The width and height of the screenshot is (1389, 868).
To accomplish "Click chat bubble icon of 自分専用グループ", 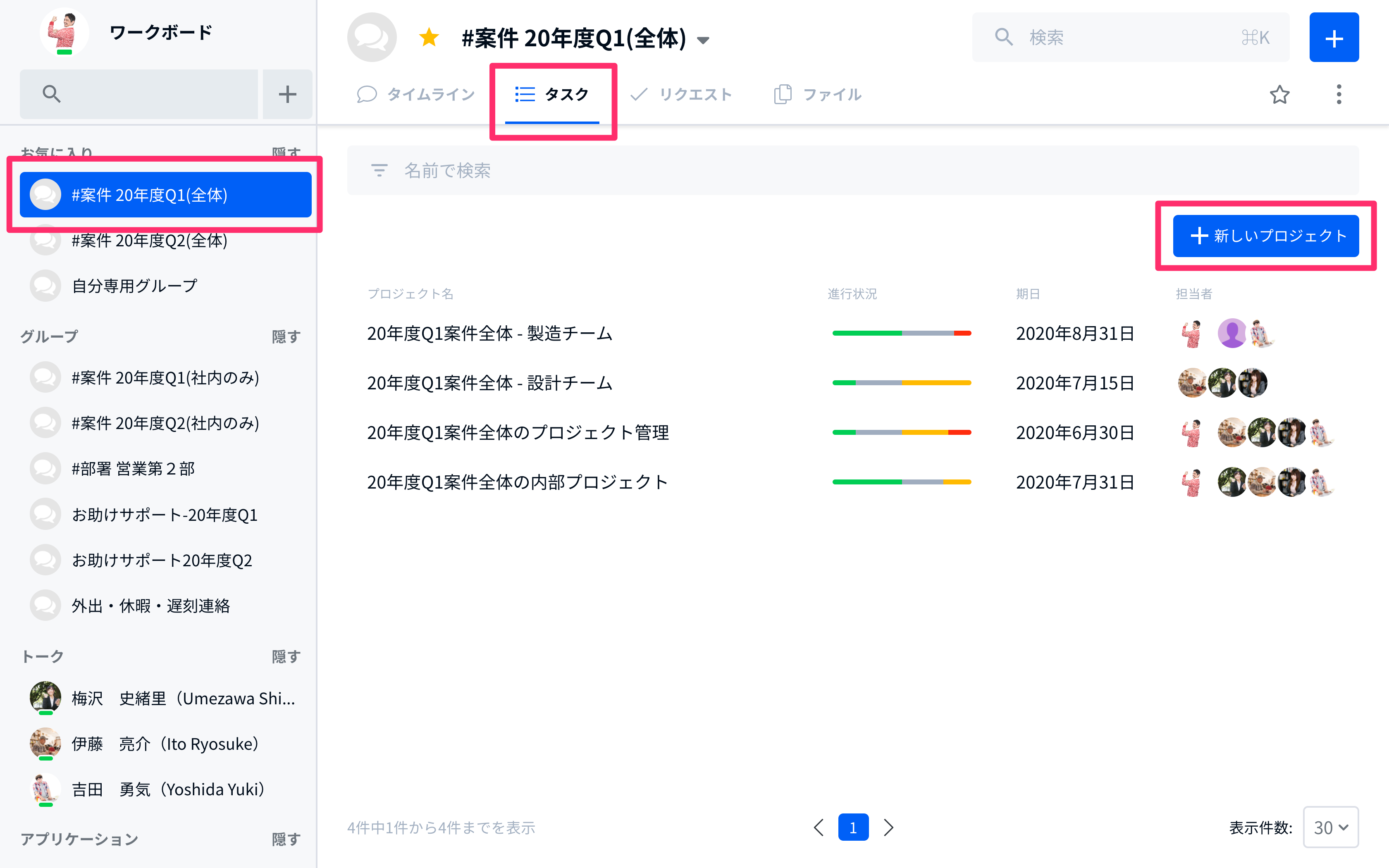I will [x=45, y=286].
